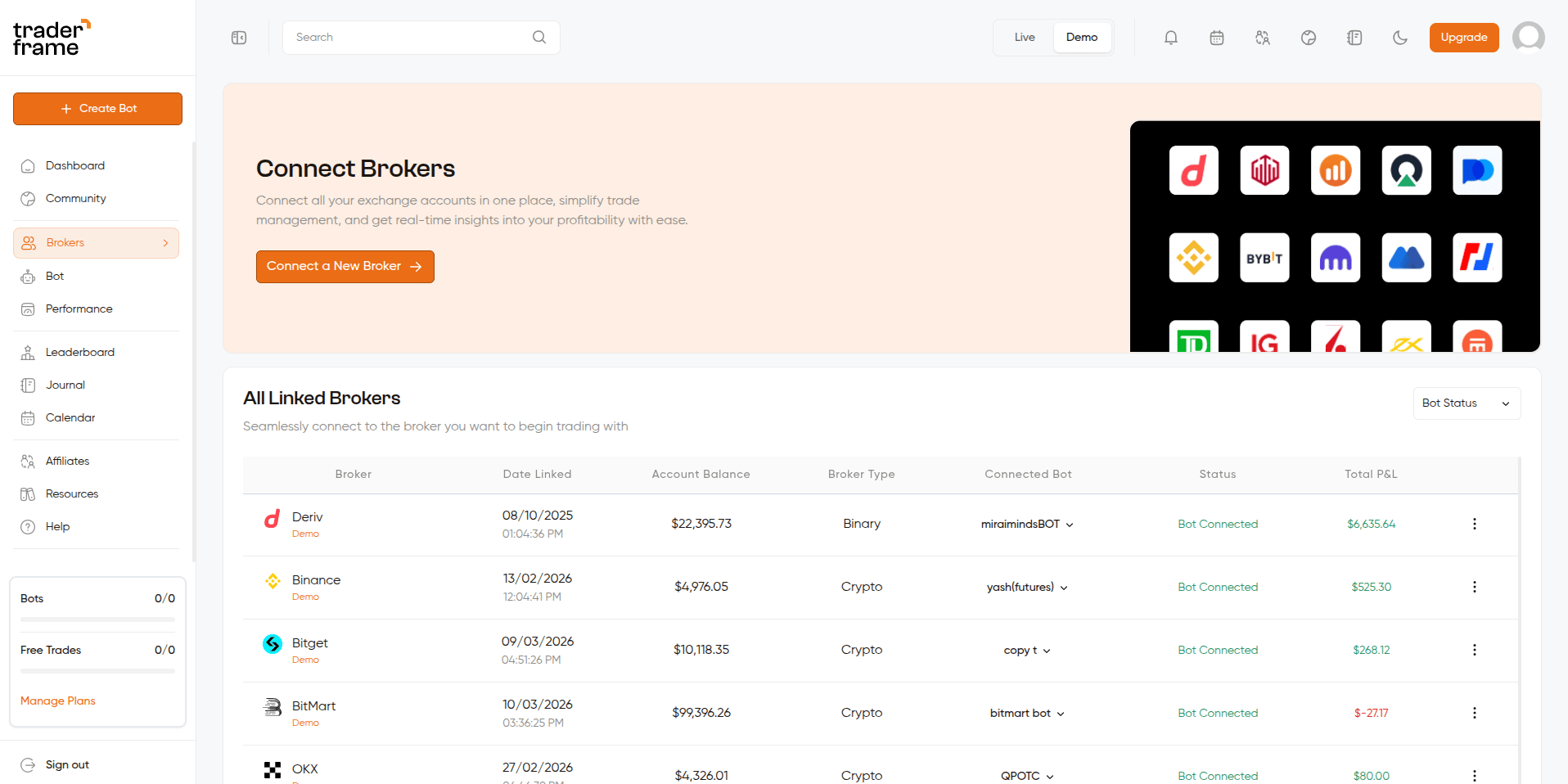
Task: Click Connect a New Broker
Action: tap(345, 267)
